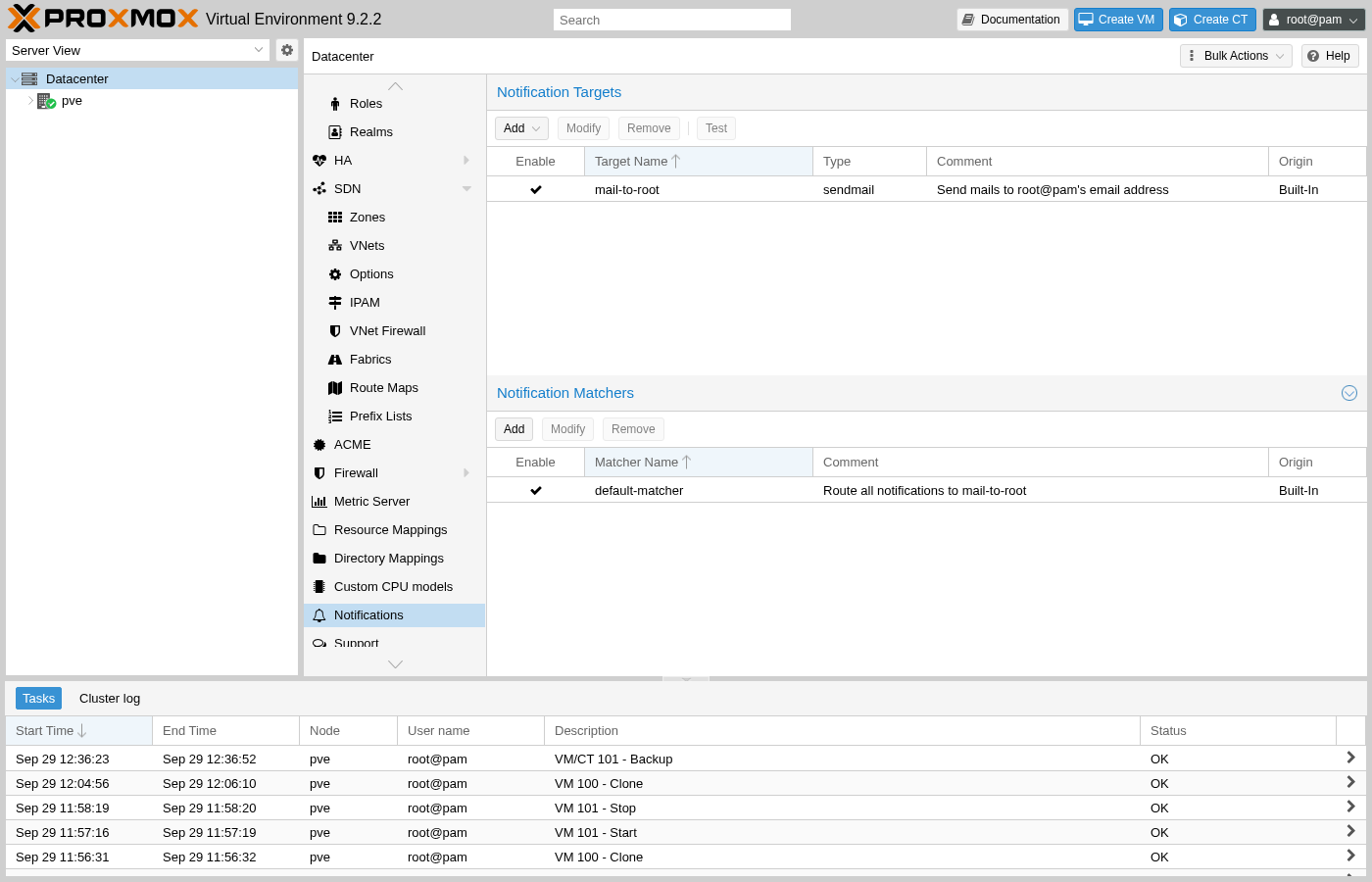1372x882 pixels.
Task: Open the Fabrics road icon
Action: [x=335, y=360]
